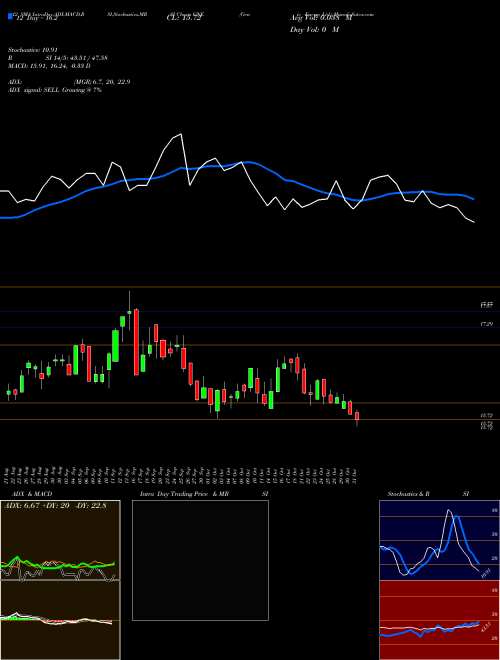Click the 'Stochastics & R' panel title
Image resolution: width=500 pixels, height=660 pixels.
click(x=409, y=494)
